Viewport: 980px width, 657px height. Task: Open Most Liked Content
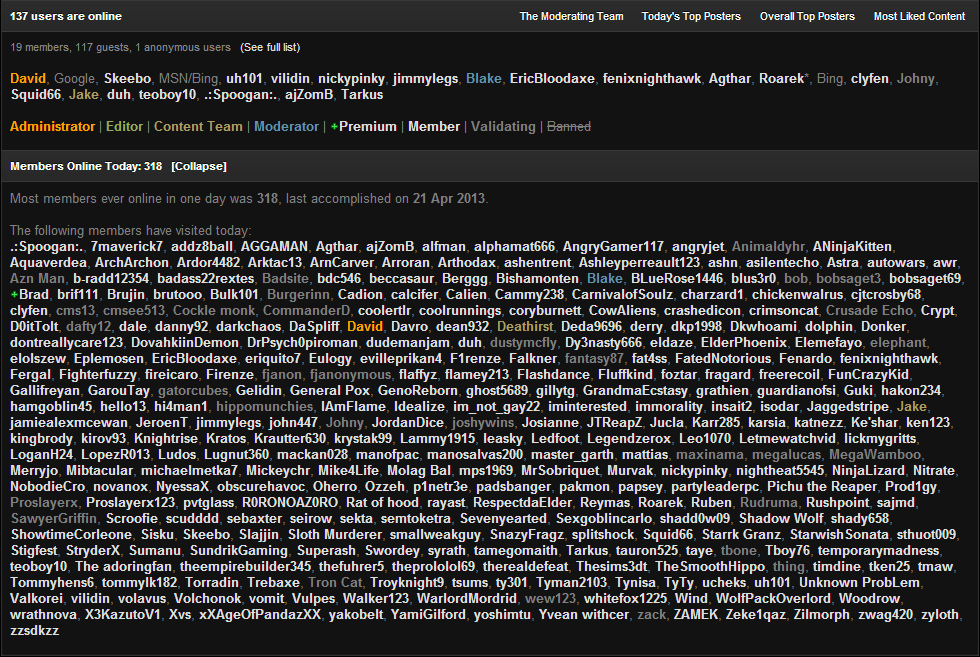pos(919,16)
